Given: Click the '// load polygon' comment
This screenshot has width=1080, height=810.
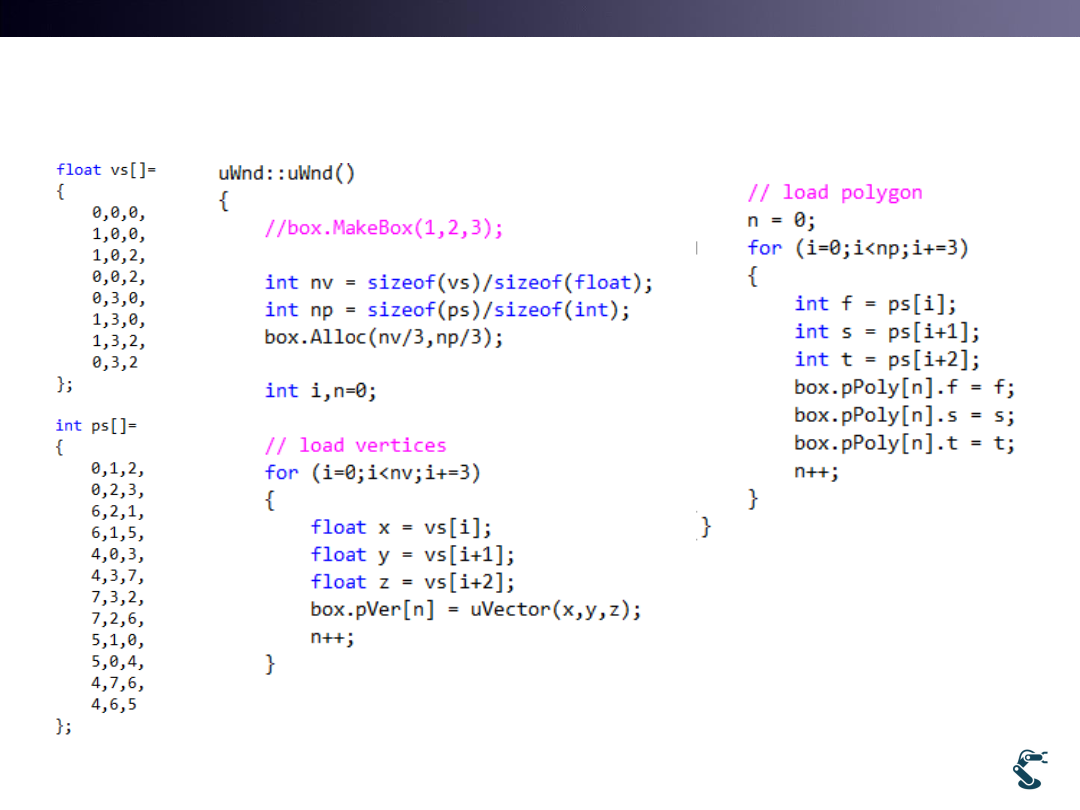Looking at the screenshot, I should 834,192.
